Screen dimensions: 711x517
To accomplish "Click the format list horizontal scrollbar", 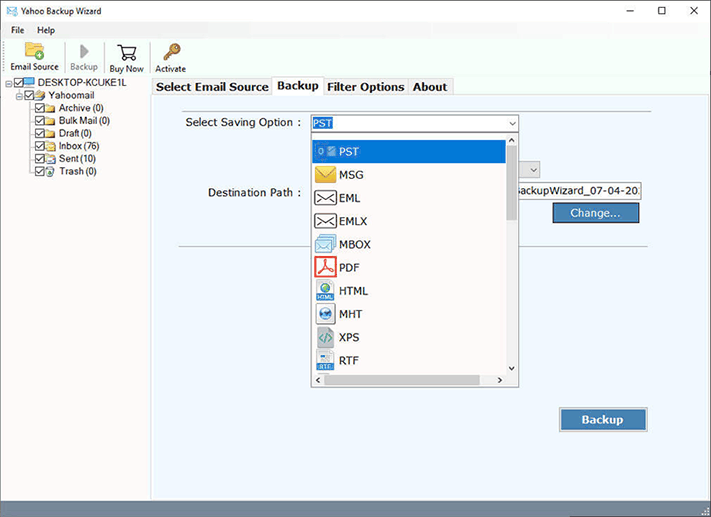I will [x=410, y=380].
